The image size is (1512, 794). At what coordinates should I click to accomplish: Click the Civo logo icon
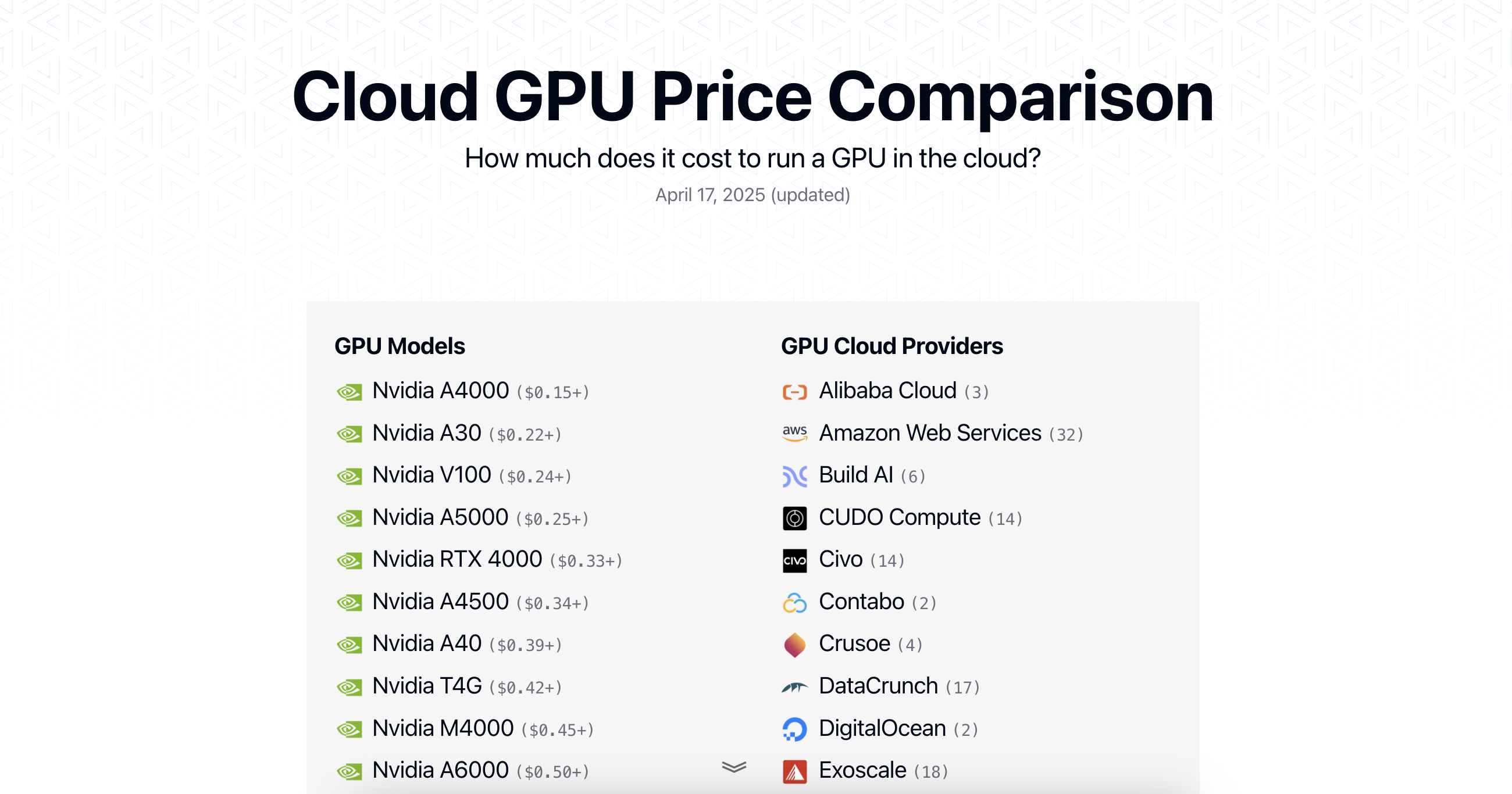[x=795, y=560]
